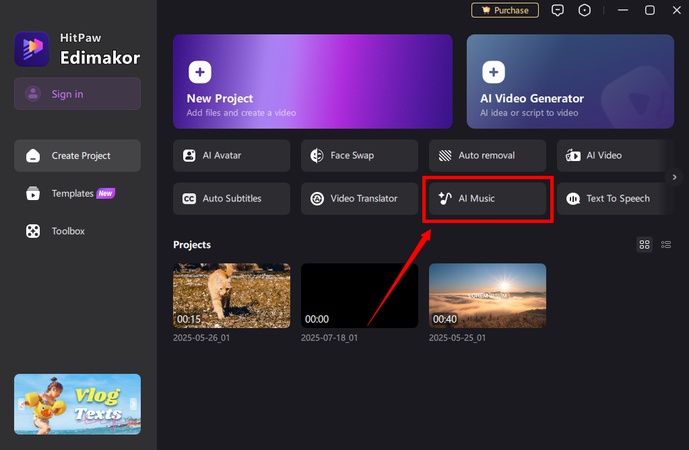Click project name 2025-07-18_01
Screen dimensions: 689x450
[329, 338]
